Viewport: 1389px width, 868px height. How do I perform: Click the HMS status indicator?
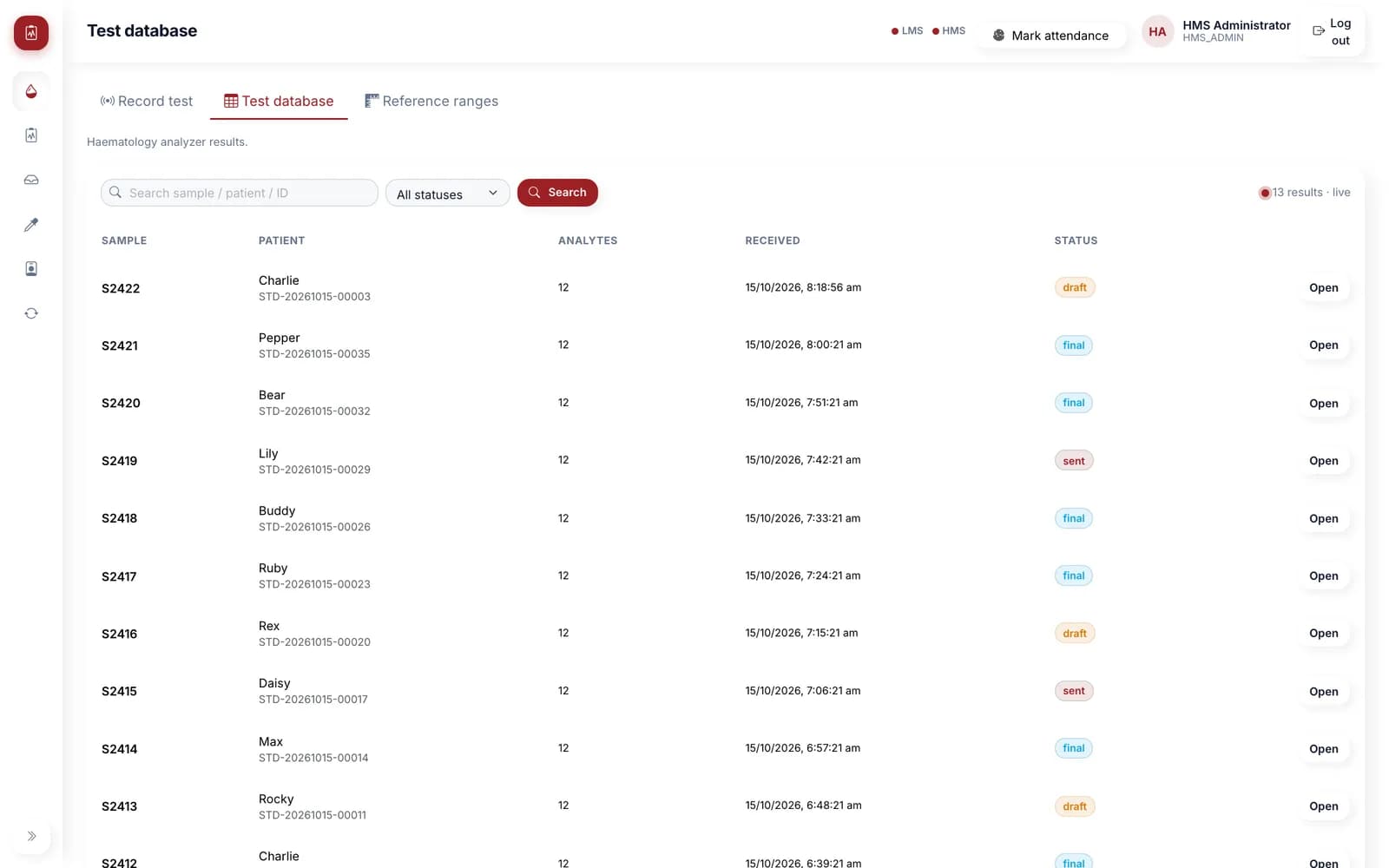949,31
